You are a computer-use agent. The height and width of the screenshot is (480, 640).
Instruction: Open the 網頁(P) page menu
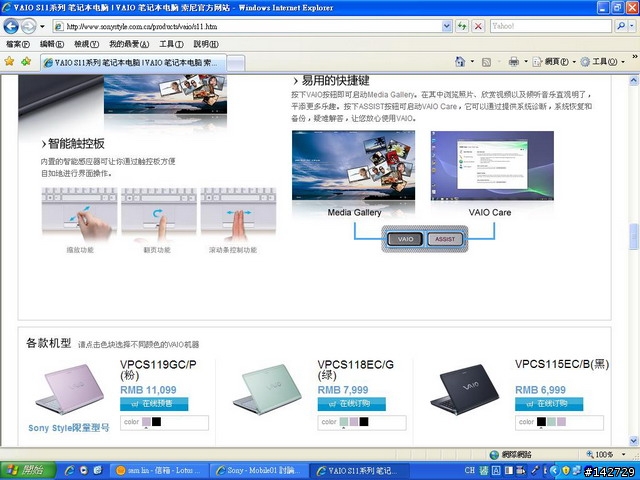pyautogui.click(x=553, y=62)
